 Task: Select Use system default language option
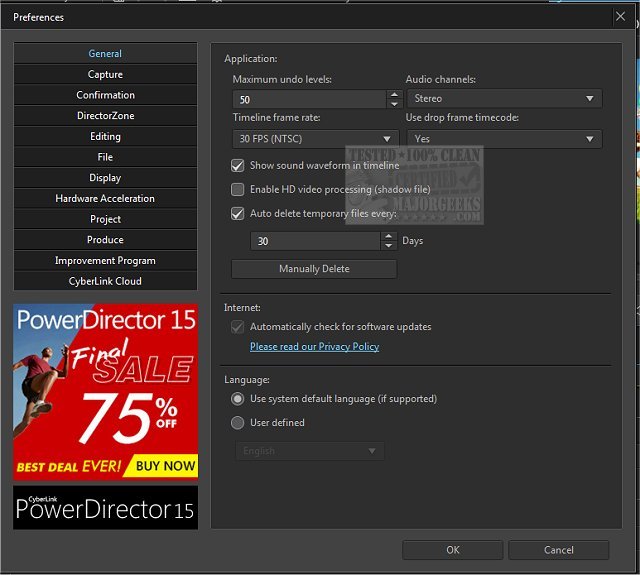point(238,399)
